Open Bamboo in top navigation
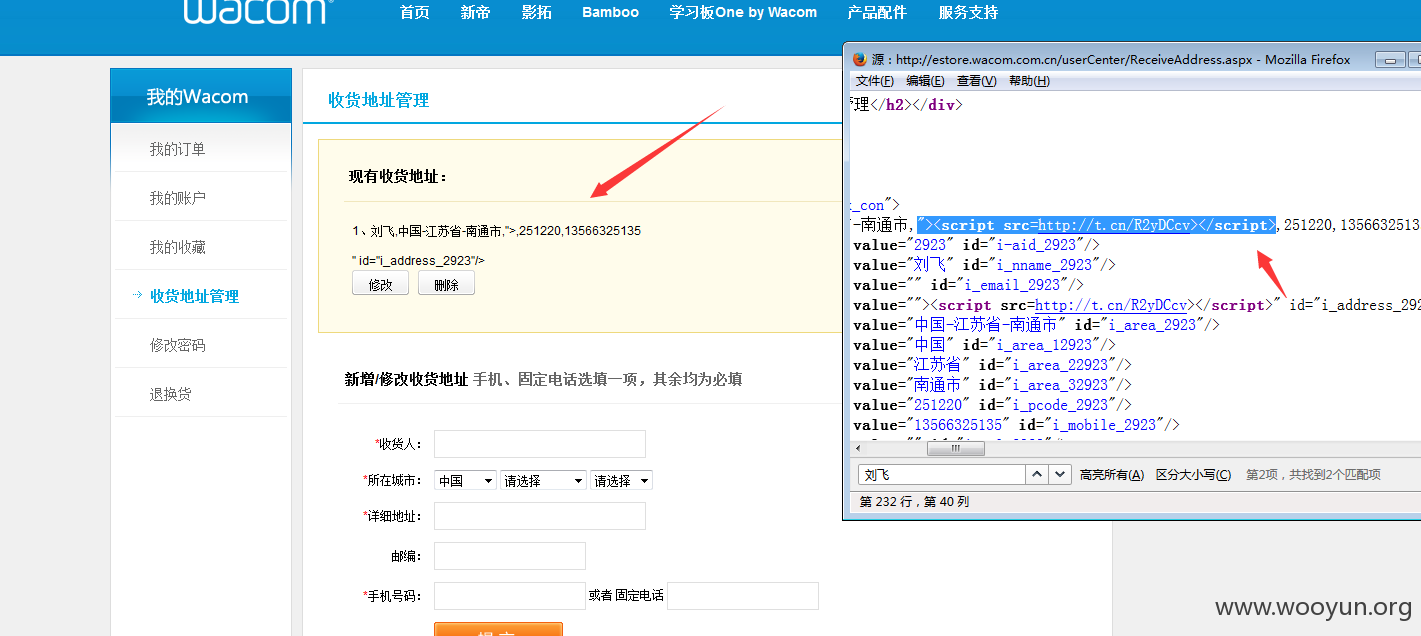 pos(610,13)
